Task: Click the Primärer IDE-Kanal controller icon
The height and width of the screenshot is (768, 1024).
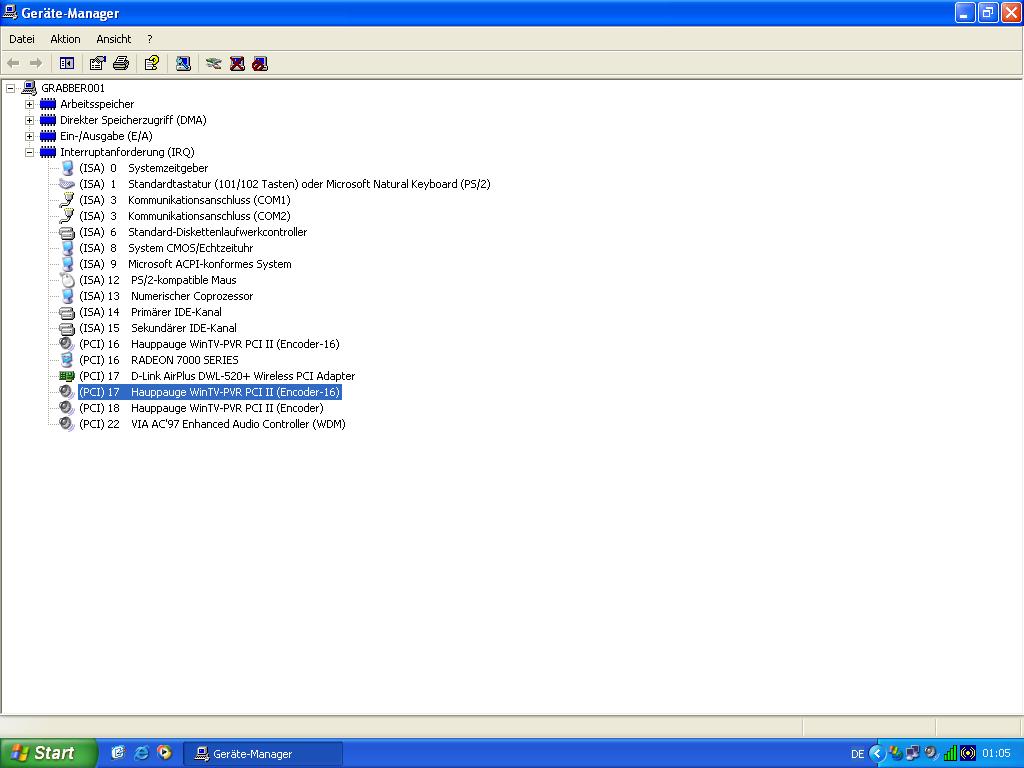Action: coord(67,312)
